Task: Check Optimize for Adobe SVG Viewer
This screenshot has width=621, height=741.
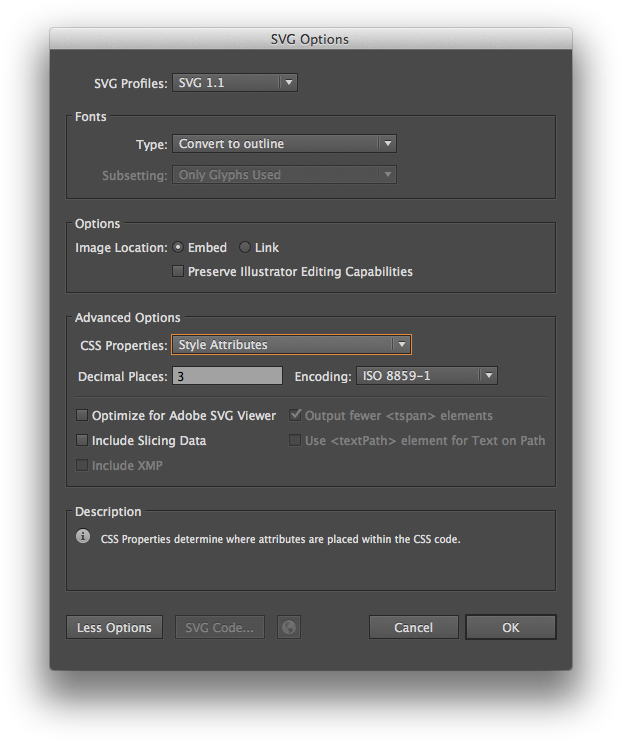Action: click(x=82, y=415)
